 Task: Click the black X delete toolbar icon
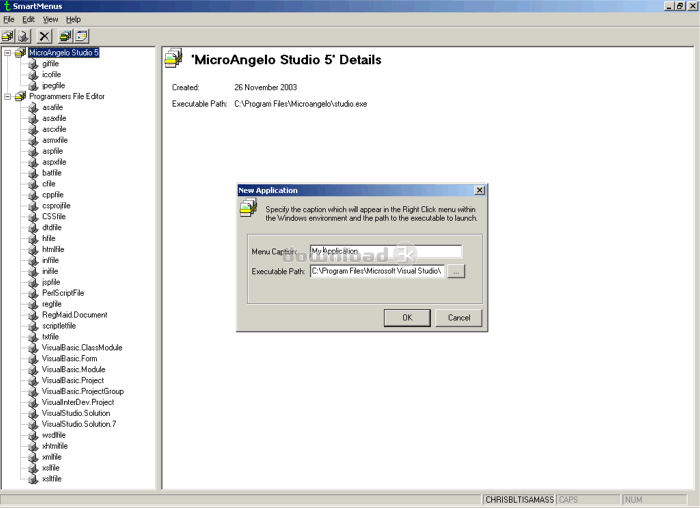[x=44, y=36]
